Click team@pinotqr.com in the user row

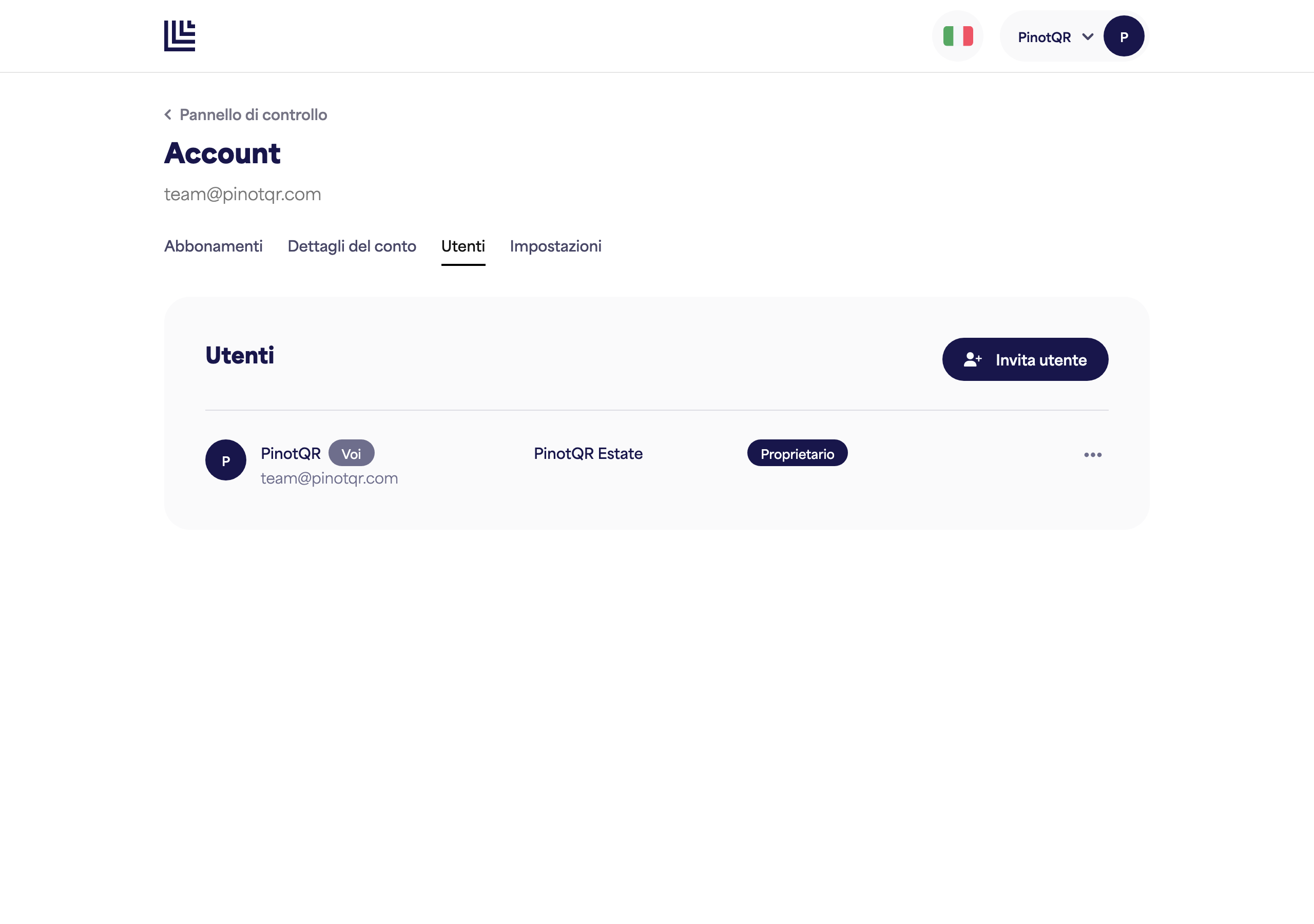329,478
